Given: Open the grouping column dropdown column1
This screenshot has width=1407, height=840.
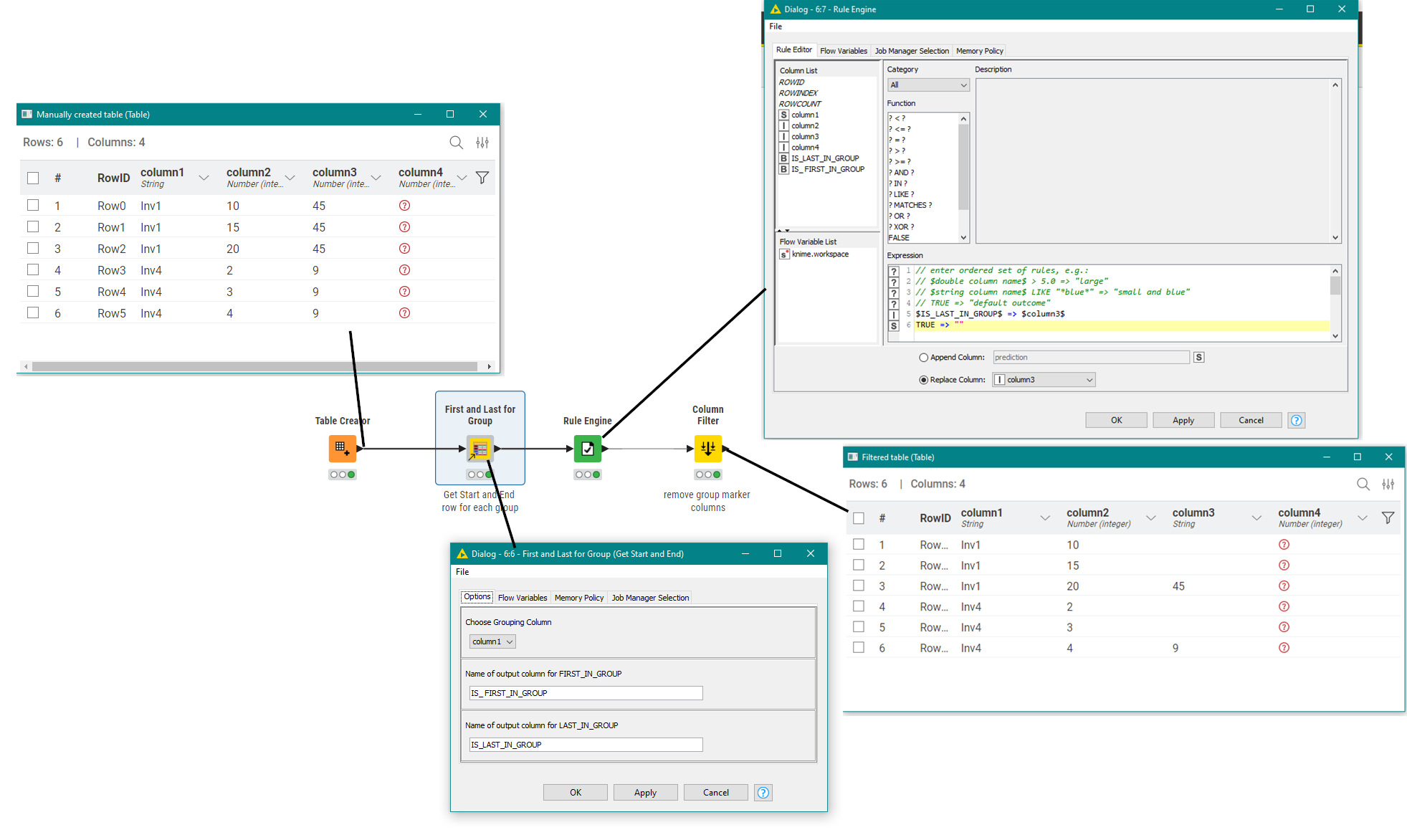Looking at the screenshot, I should 492,641.
